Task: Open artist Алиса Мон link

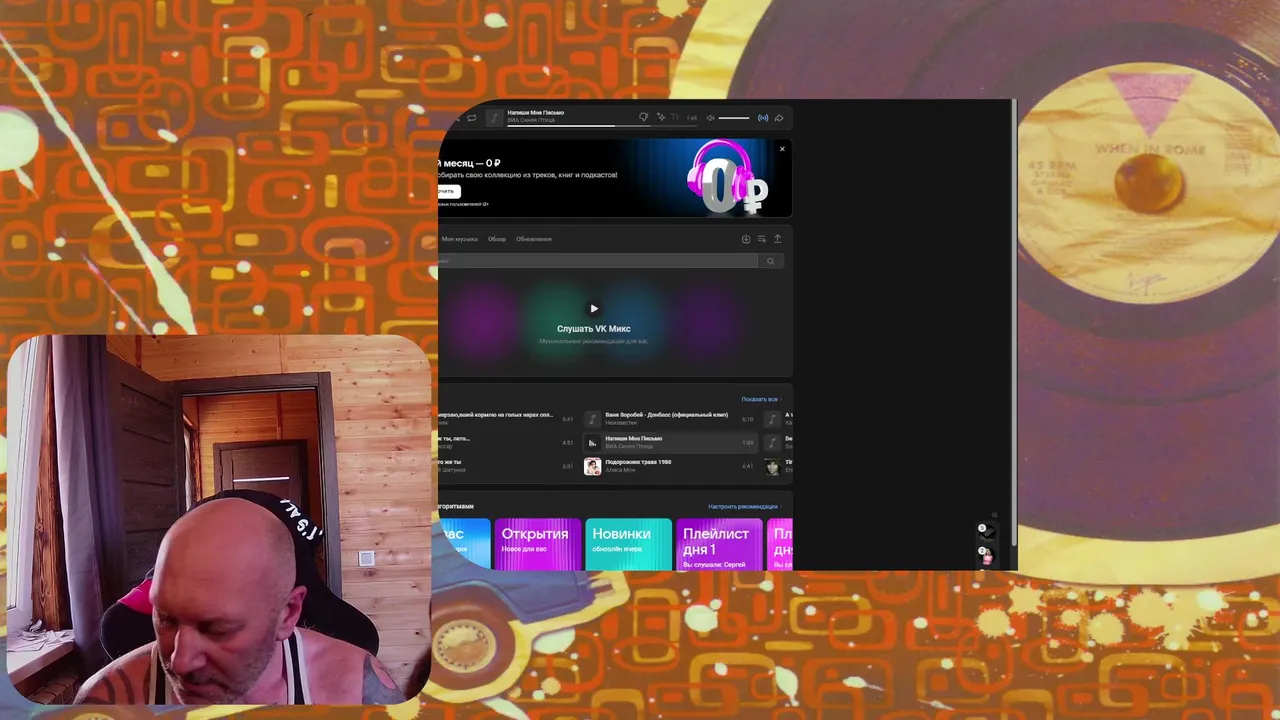Action: (x=620, y=470)
